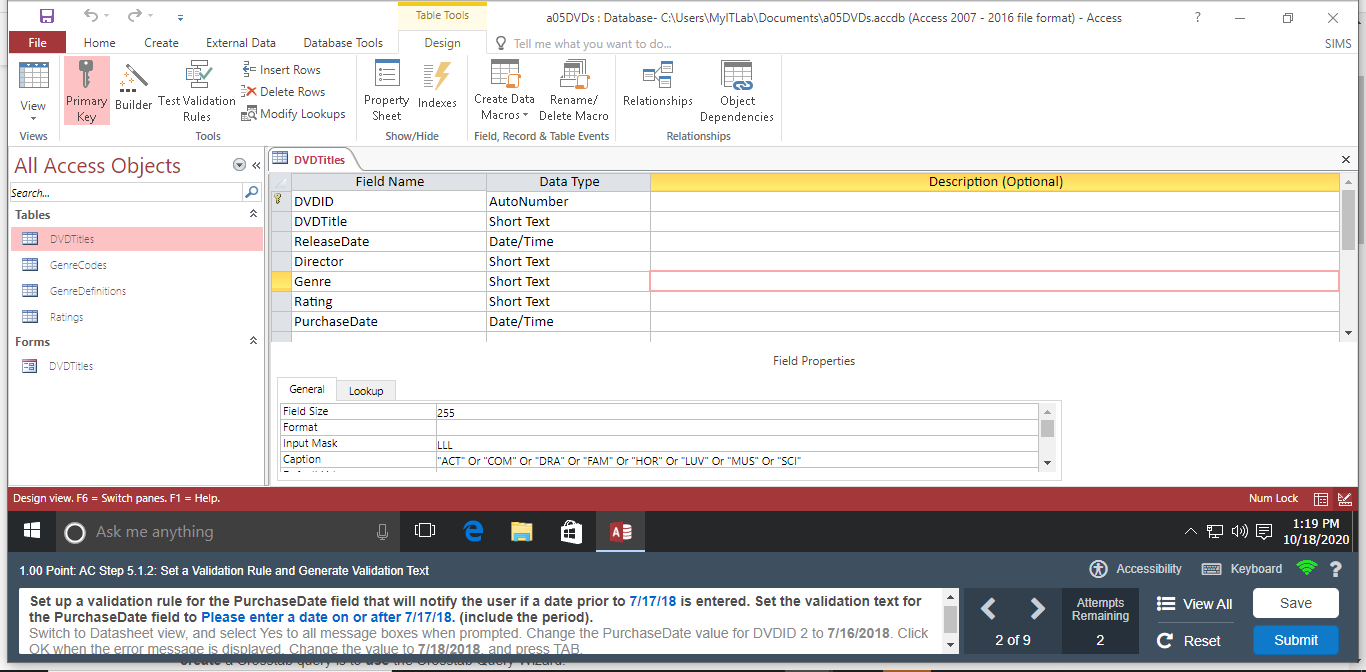1366x672 pixels.
Task: Click the Submit button
Action: click(1295, 640)
